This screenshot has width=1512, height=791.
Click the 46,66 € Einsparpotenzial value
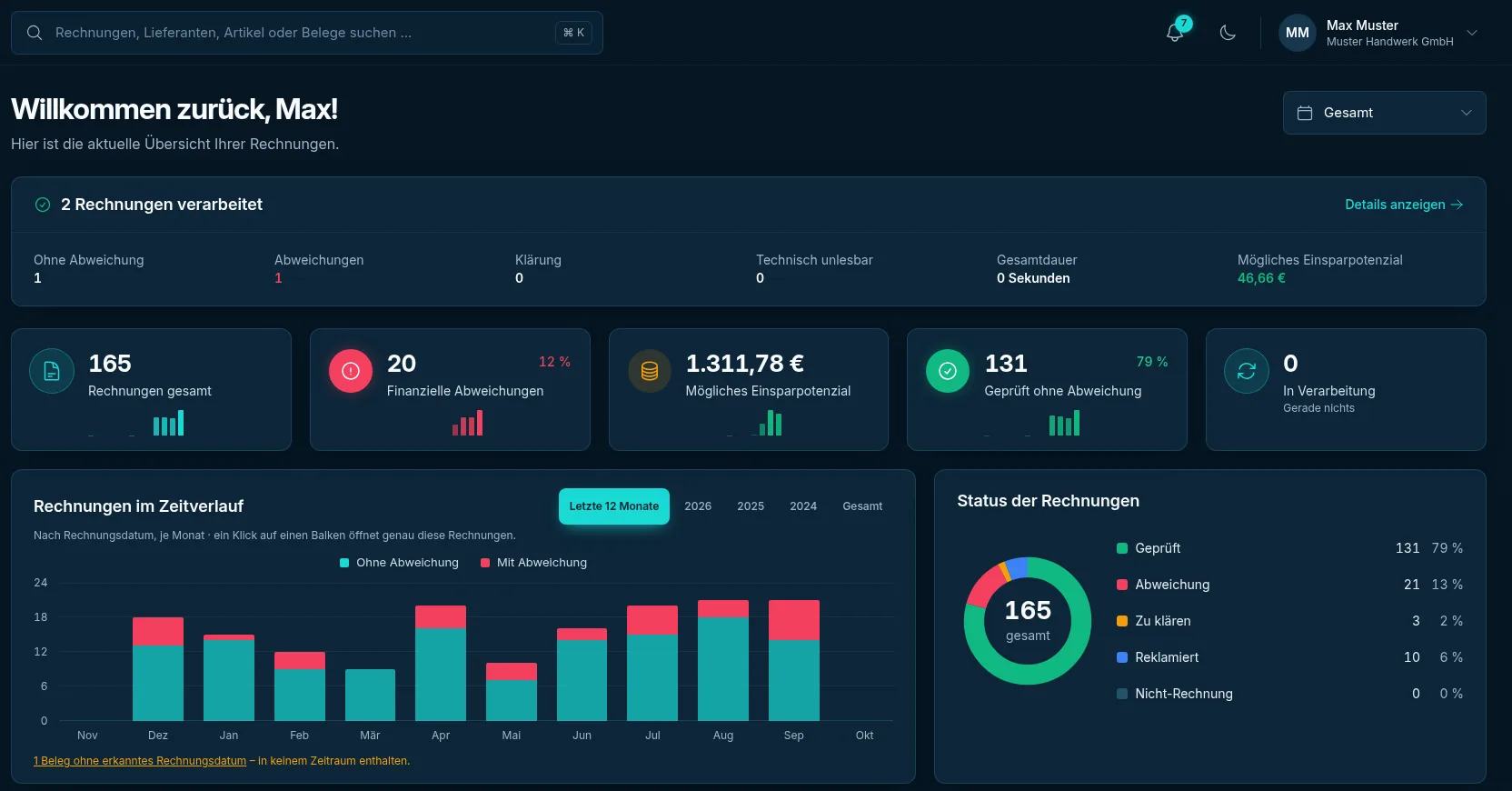1261,278
